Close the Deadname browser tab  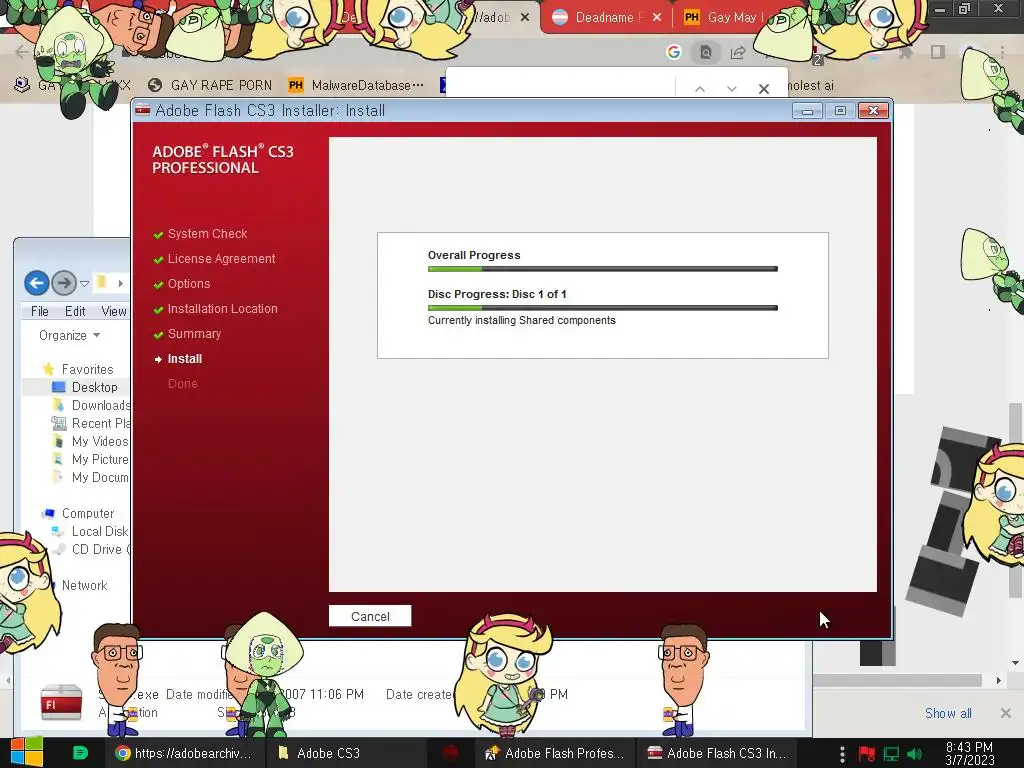pyautogui.click(x=656, y=18)
